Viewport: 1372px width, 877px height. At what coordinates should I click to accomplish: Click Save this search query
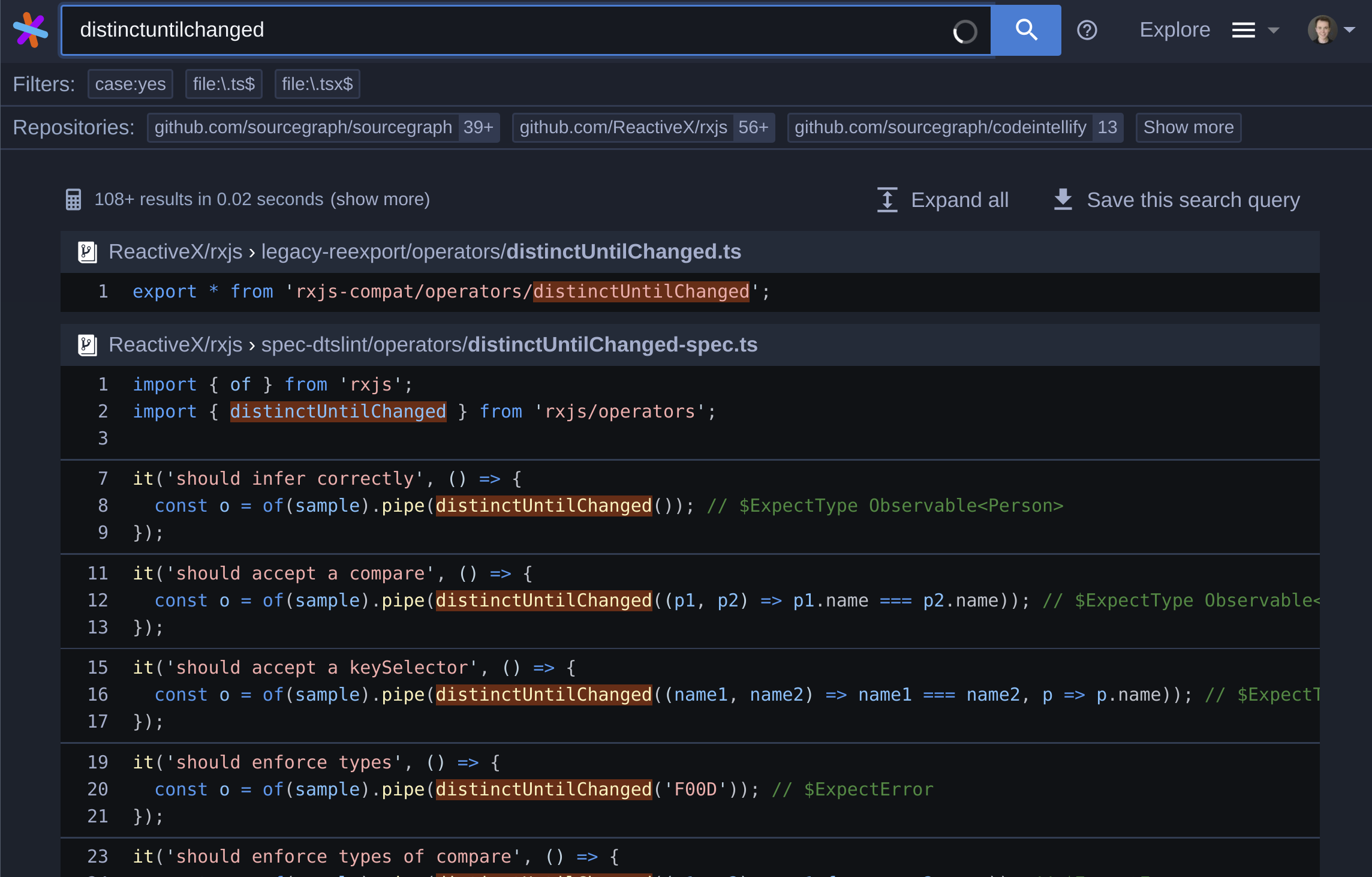[1193, 200]
